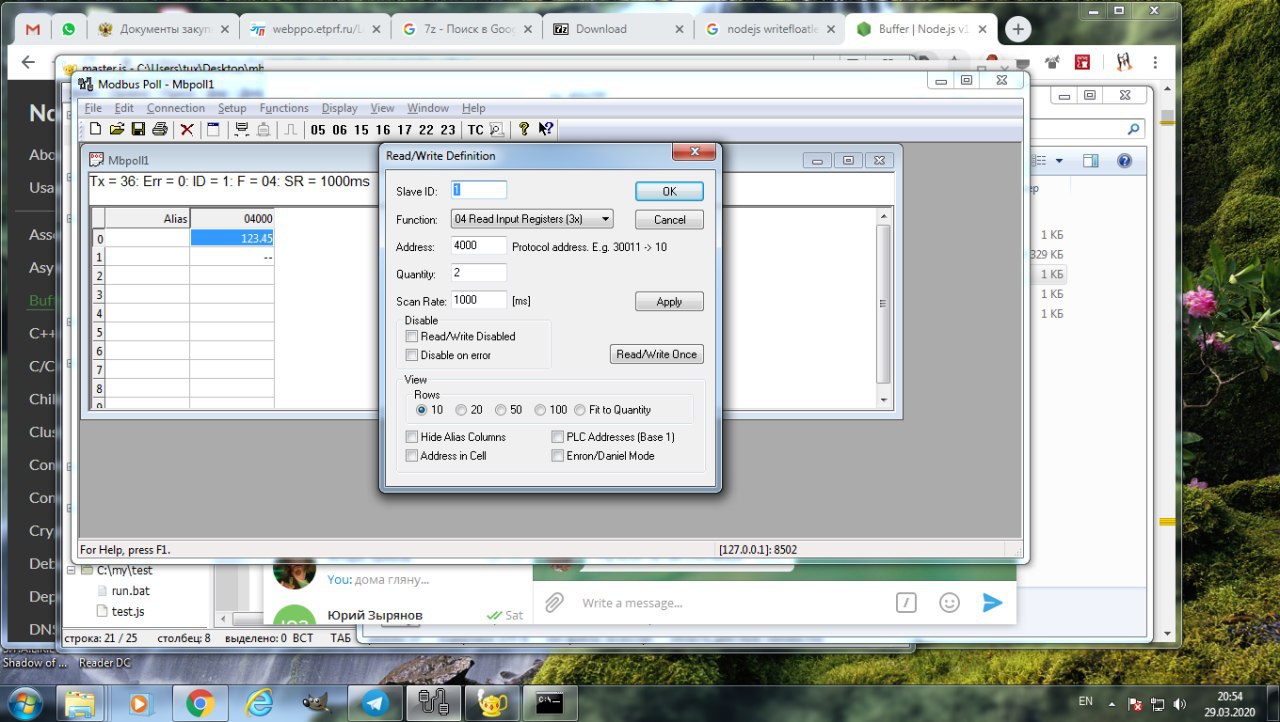Viewport: 1280px width, 722px height.
Task: Open the Setup menu
Action: (232, 108)
